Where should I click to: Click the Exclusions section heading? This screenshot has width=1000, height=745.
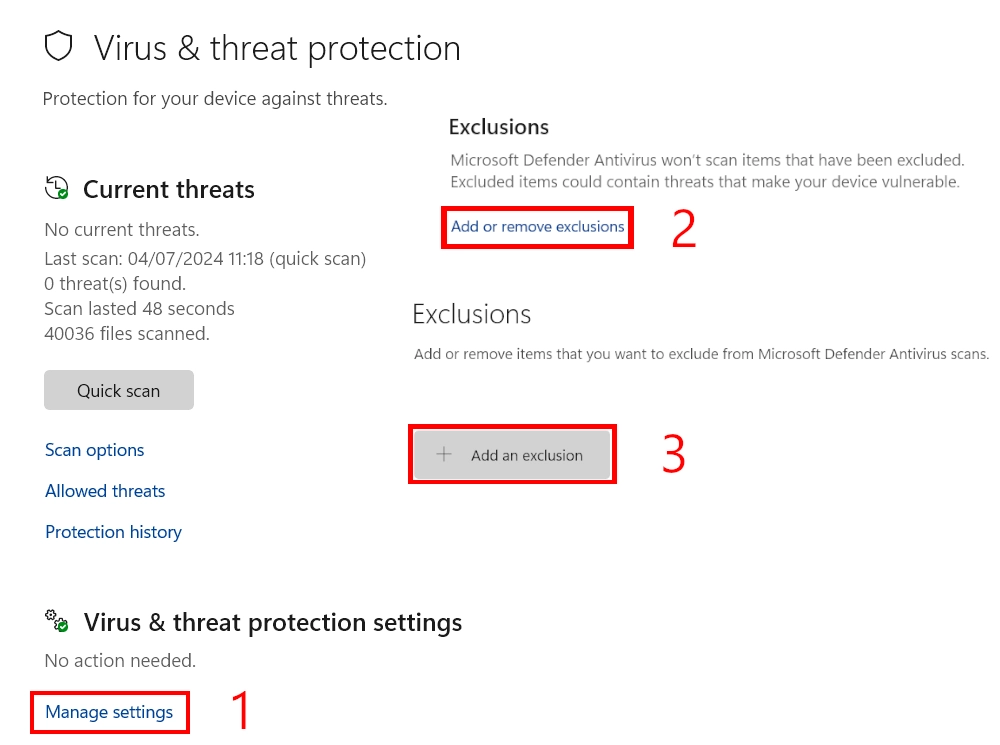click(x=498, y=126)
